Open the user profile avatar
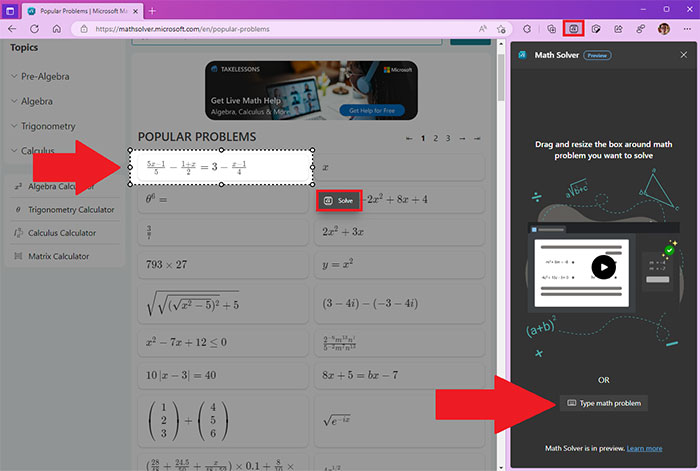Screen dimensions: 700x471 (664, 29)
